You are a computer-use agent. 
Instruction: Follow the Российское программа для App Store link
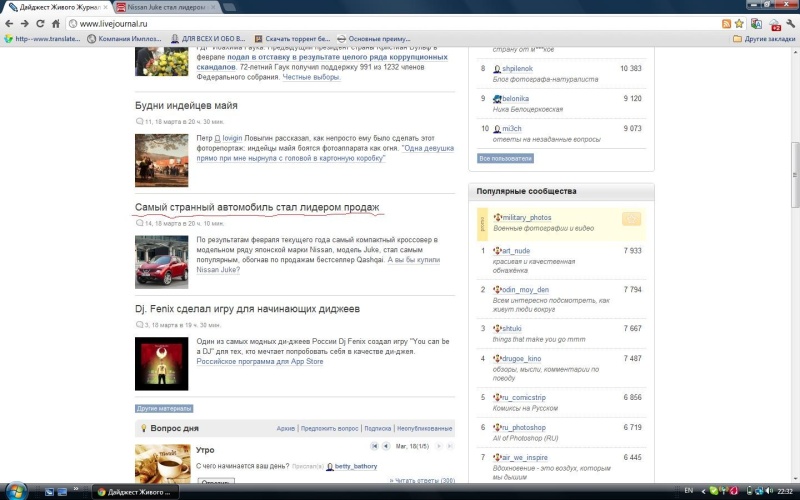click(x=260, y=361)
